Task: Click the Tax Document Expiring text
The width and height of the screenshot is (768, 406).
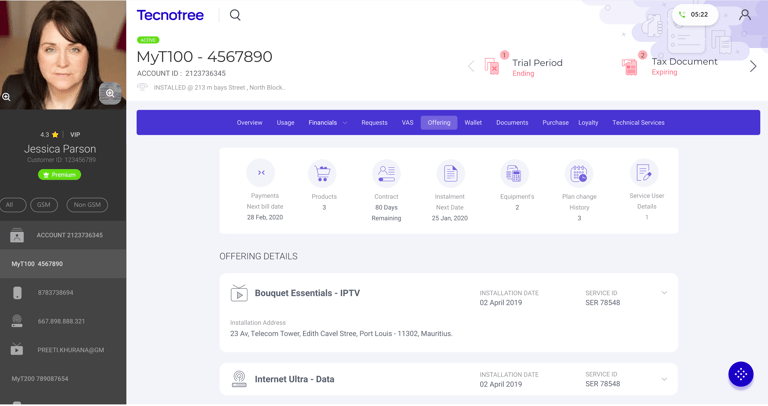Action: point(684,66)
